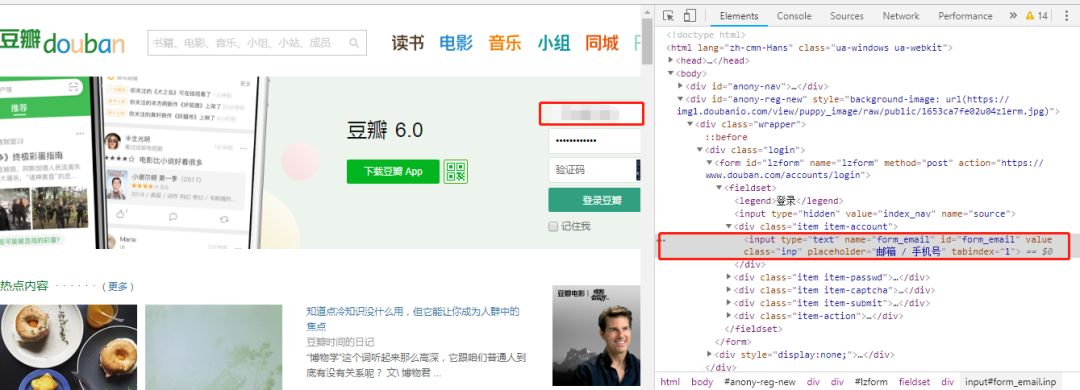Open the 音乐 navigation link
The image size is (1080, 390).
click(505, 43)
